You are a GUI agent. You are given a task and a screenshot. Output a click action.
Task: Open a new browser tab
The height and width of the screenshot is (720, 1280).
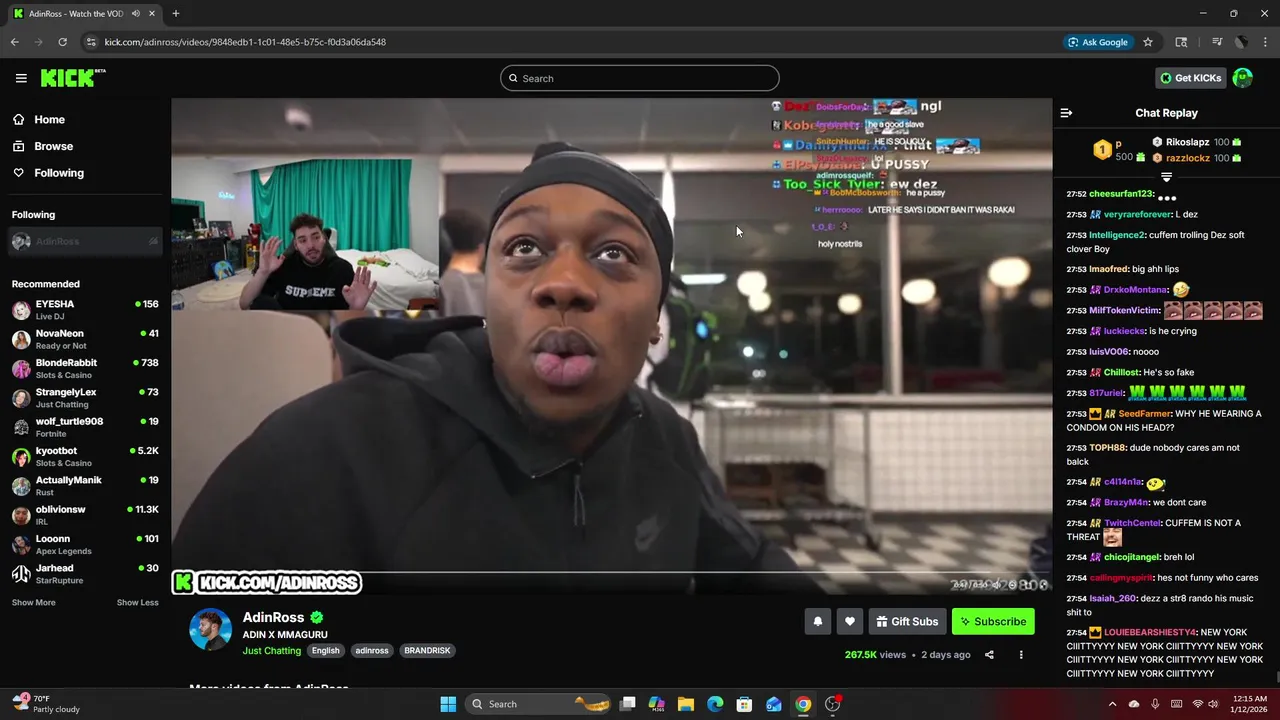pyautogui.click(x=176, y=13)
